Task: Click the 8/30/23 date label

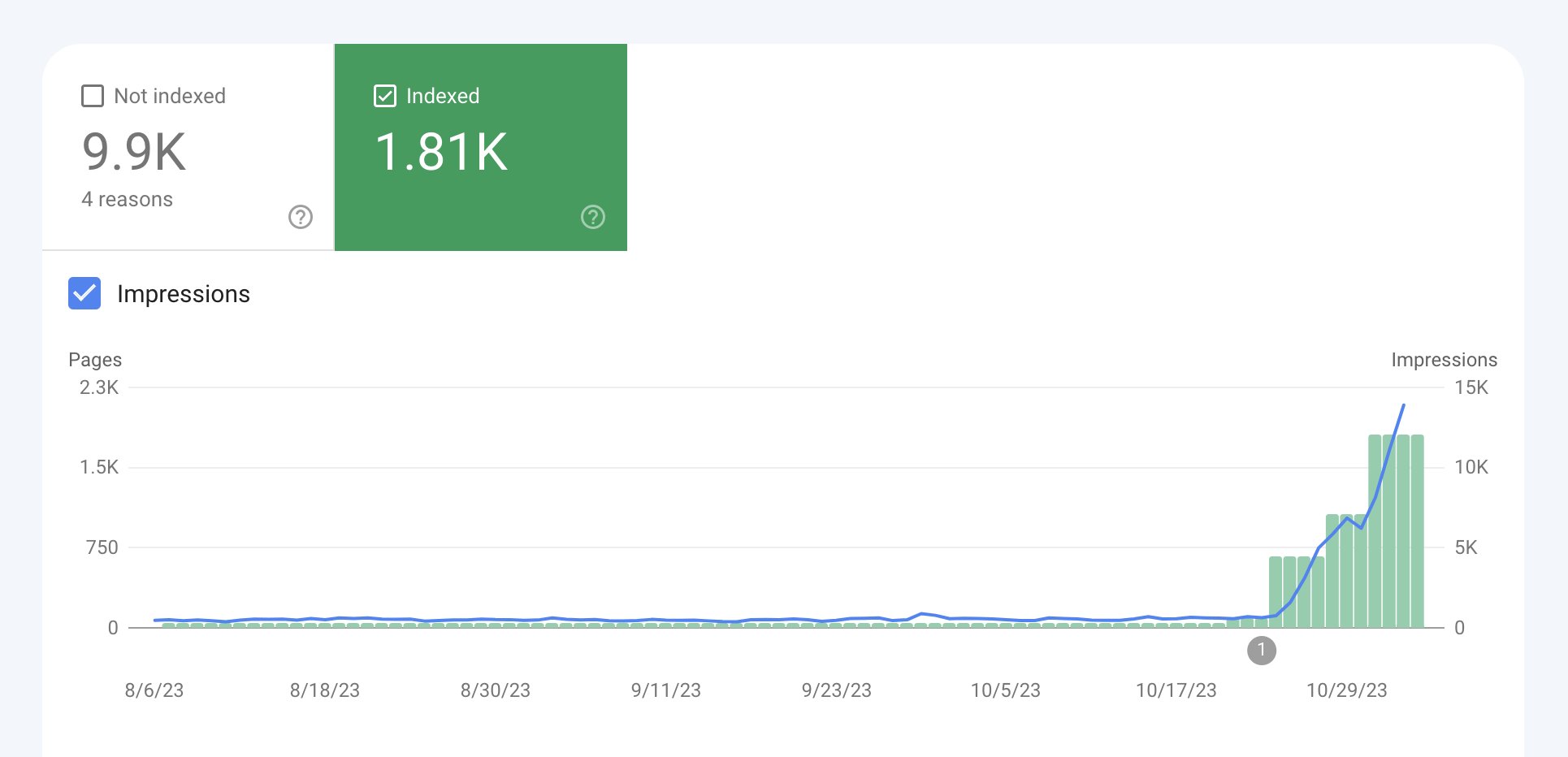Action: pyautogui.click(x=496, y=690)
